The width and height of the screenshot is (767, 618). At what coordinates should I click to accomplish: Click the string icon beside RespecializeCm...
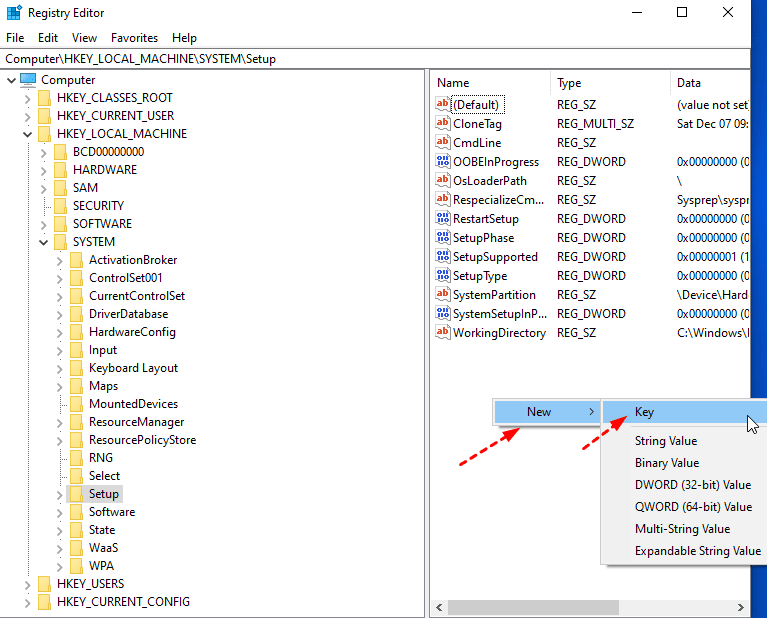pos(443,200)
